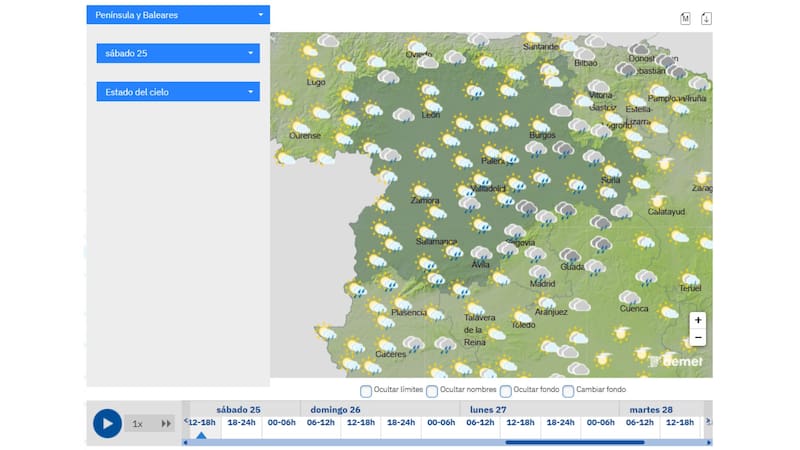Click the M document icon above the map
The image size is (800, 450).
pyautogui.click(x=685, y=19)
